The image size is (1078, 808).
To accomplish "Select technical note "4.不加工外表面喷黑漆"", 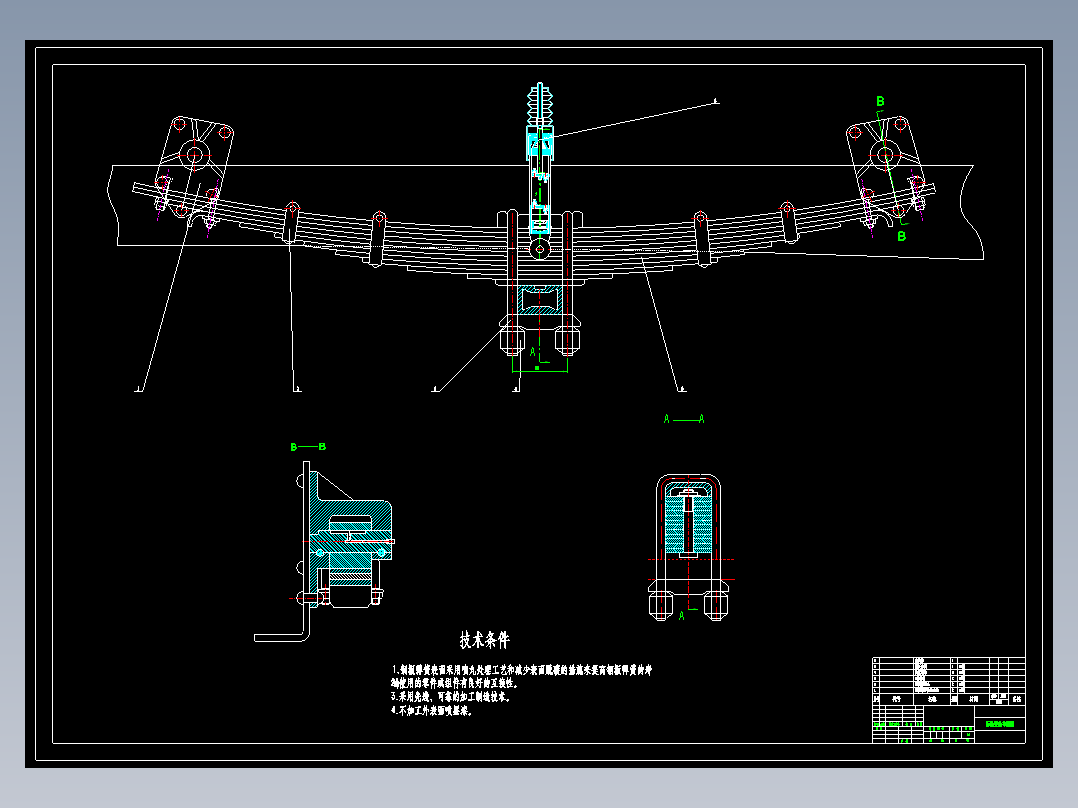I will click(x=432, y=711).
